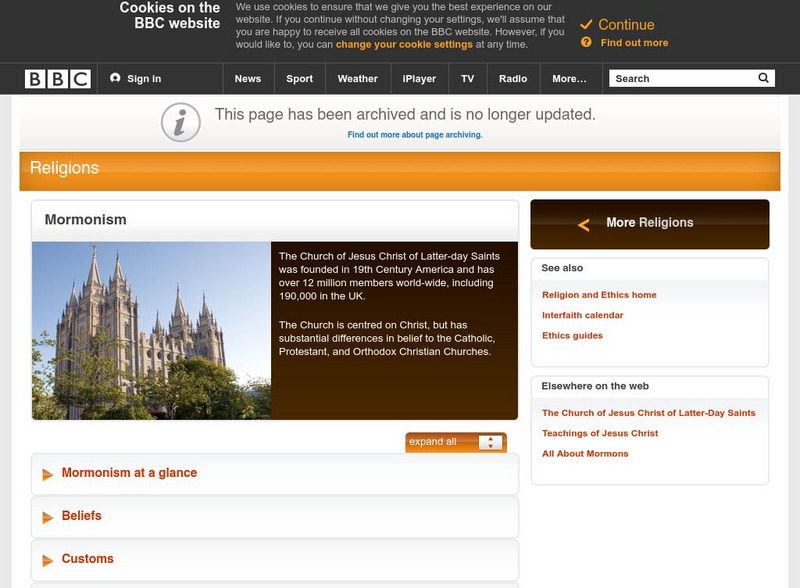Open Find out more about page archiving

(x=415, y=135)
